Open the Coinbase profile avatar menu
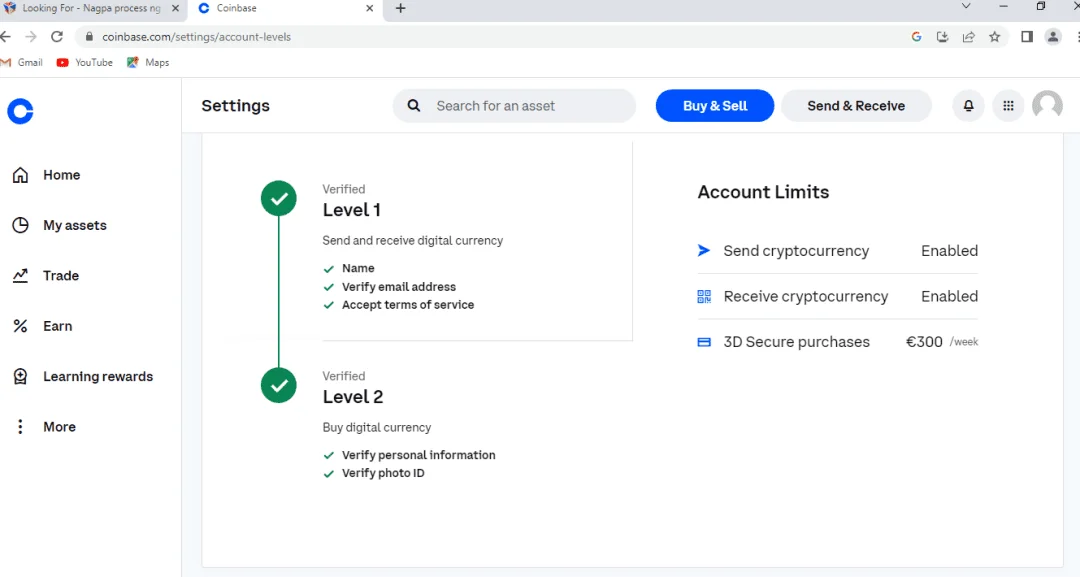 click(x=1048, y=105)
